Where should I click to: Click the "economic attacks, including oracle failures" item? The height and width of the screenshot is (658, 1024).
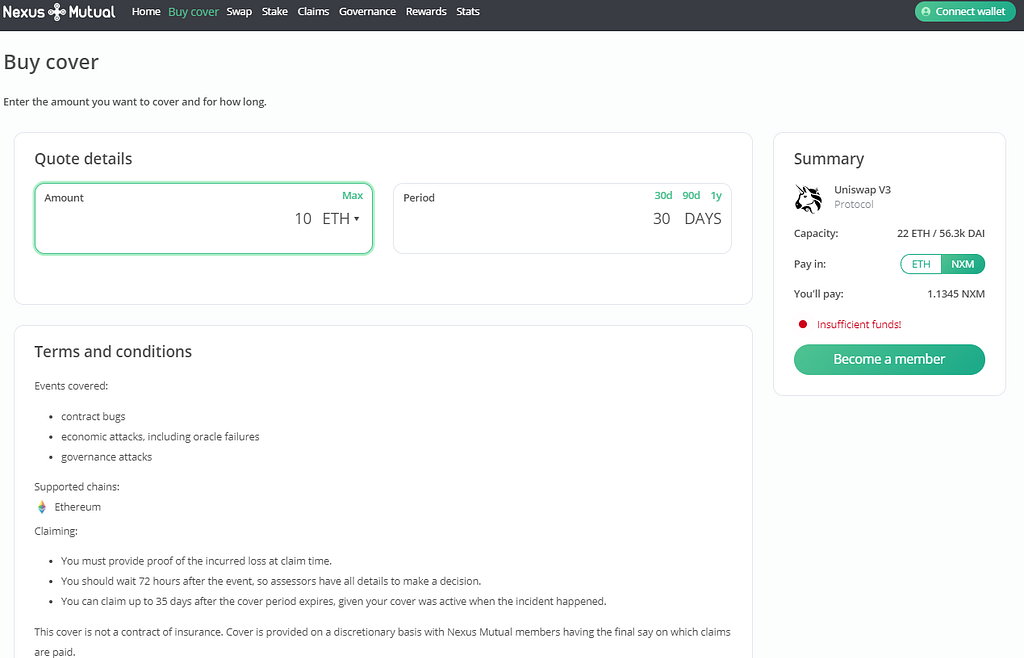[160, 437]
